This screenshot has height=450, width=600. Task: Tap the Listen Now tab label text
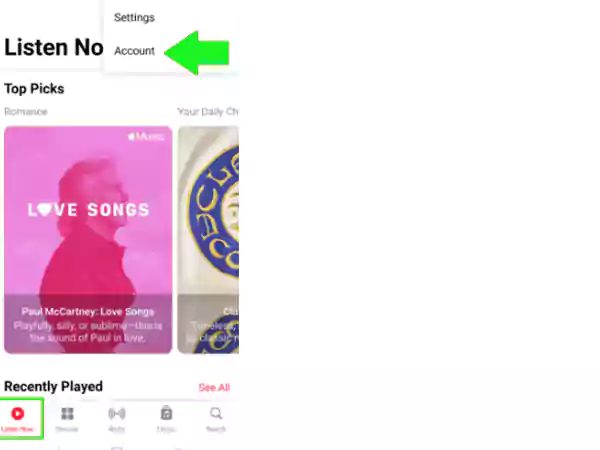(x=17, y=429)
